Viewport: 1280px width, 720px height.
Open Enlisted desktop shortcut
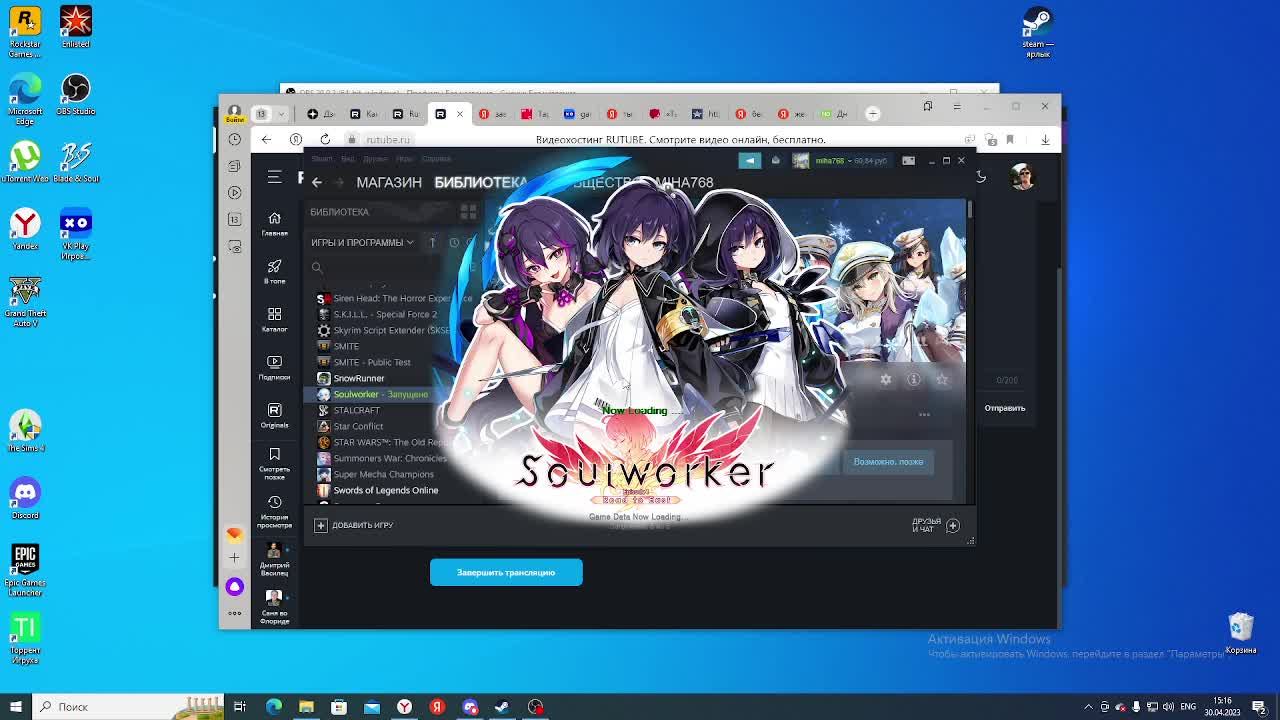point(76,27)
